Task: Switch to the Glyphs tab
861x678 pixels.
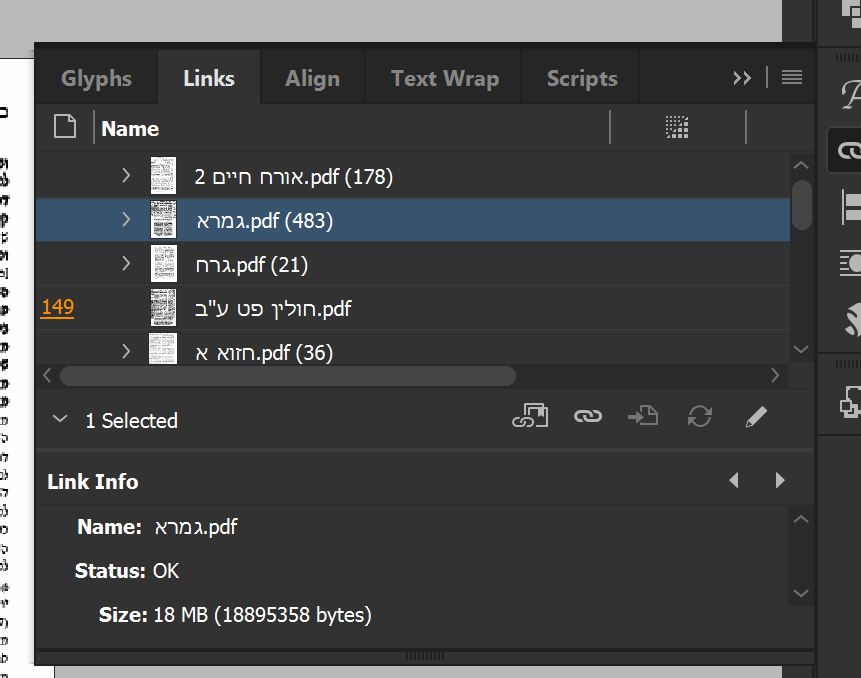Action: (x=96, y=79)
